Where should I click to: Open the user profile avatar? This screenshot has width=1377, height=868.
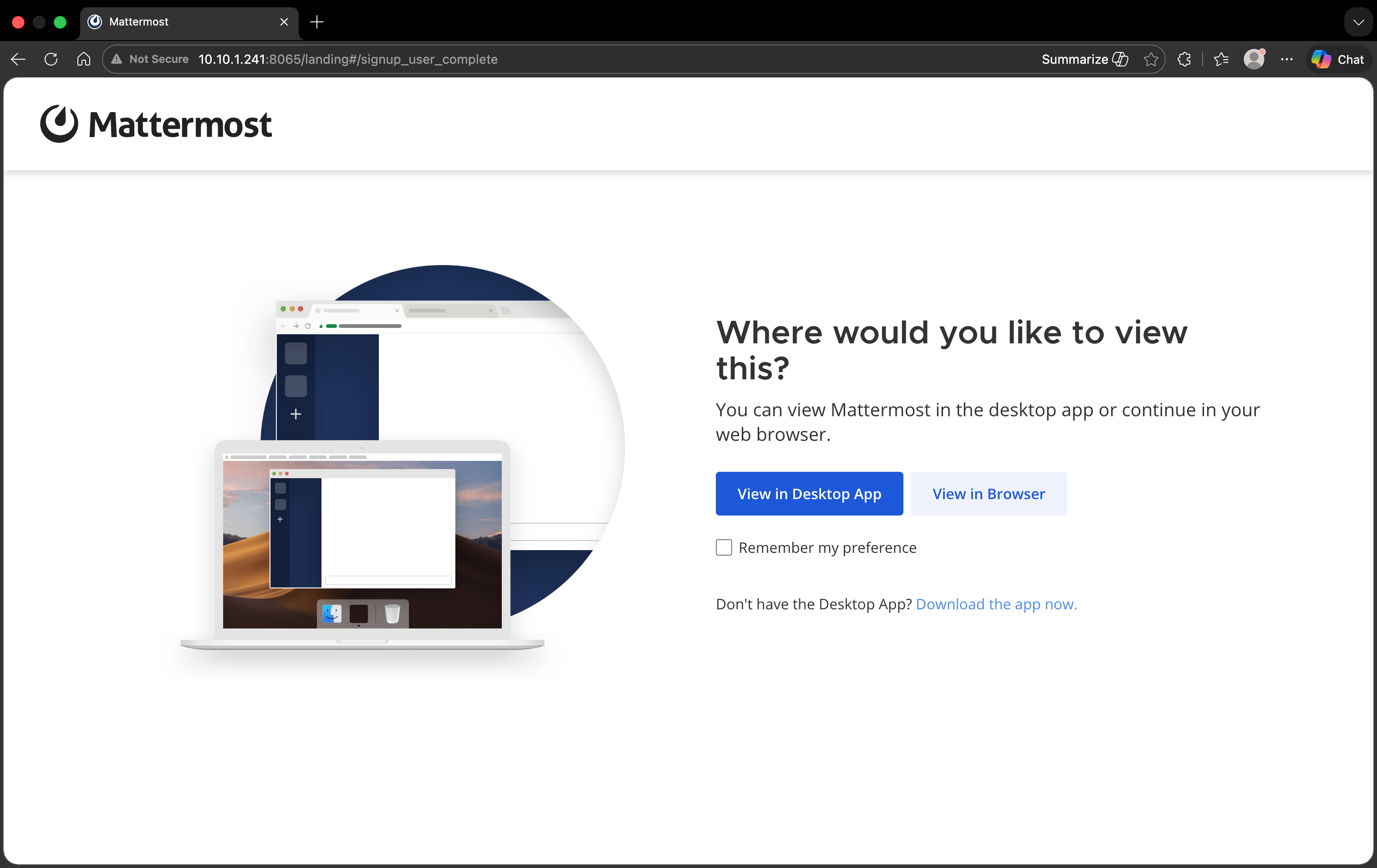1254,59
